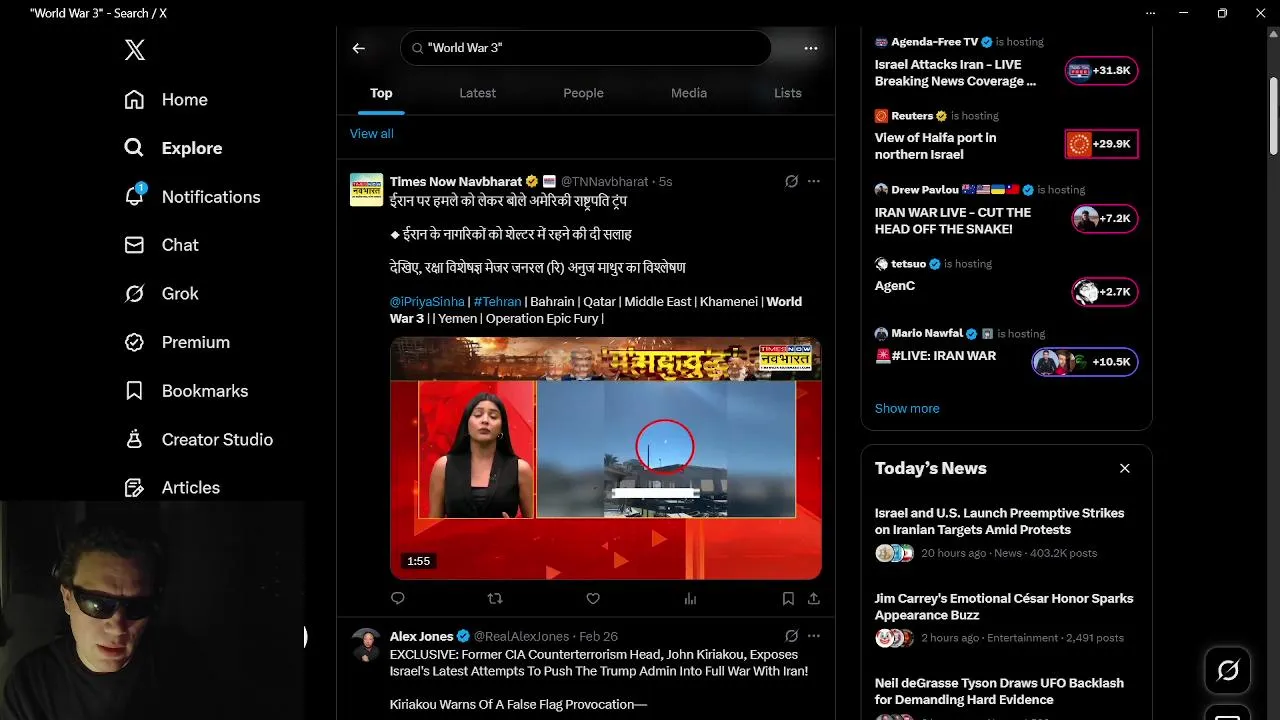Open the #Tehran hashtag
This screenshot has height=720, width=1280.
[x=497, y=301]
